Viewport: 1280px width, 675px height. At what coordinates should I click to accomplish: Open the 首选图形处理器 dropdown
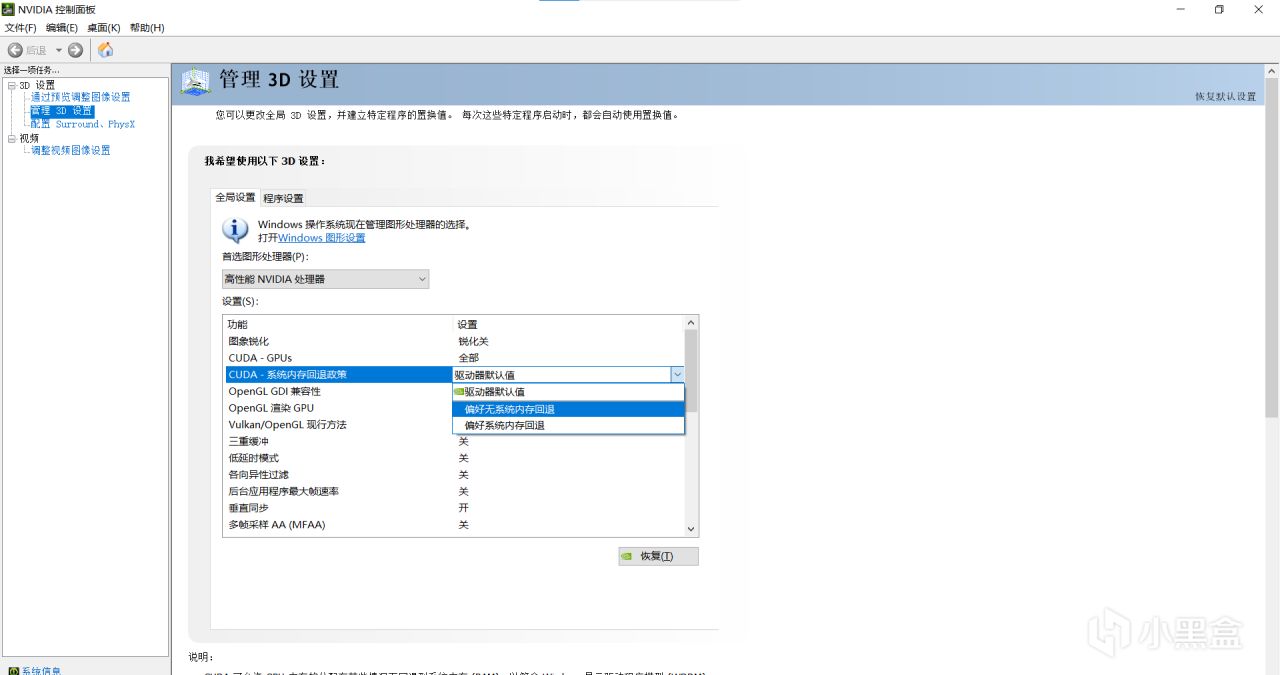325,279
